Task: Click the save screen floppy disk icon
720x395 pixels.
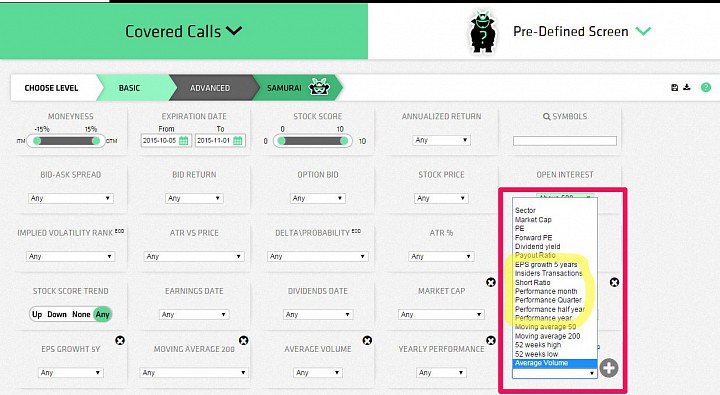Action: click(675, 87)
